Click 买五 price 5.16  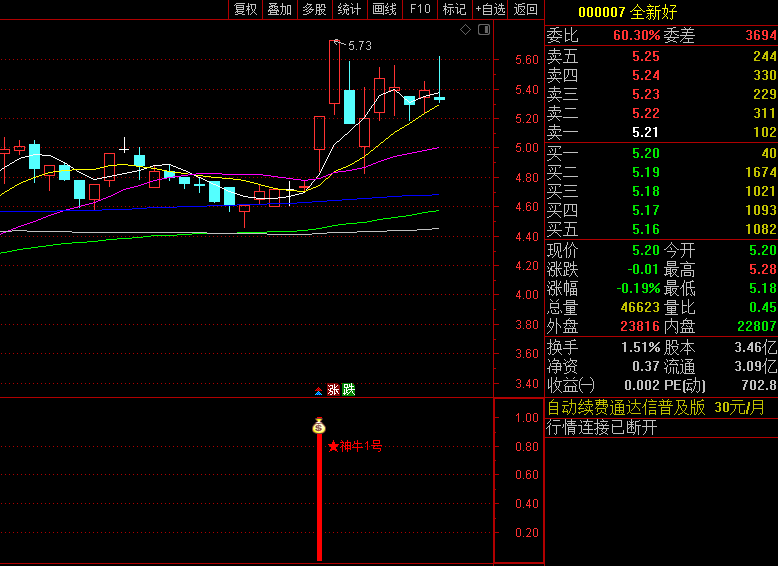click(x=646, y=229)
